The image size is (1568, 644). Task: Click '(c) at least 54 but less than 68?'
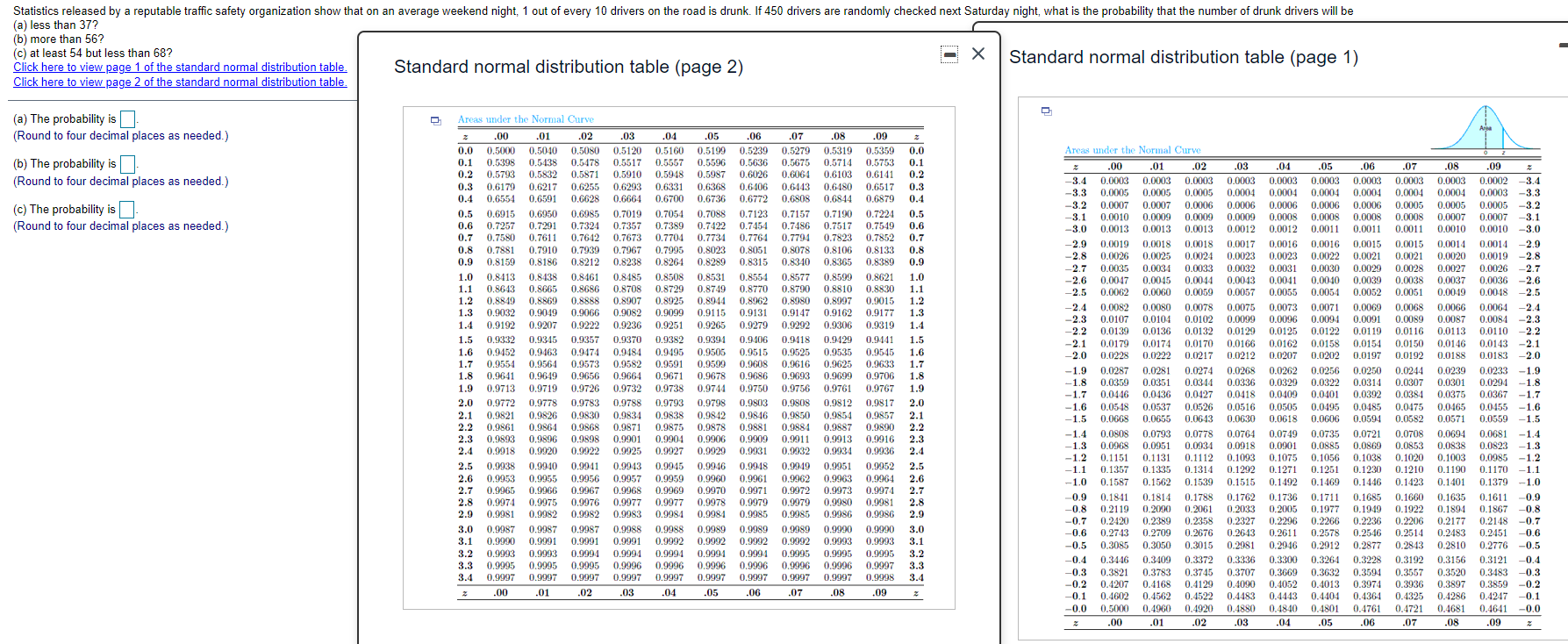point(93,54)
